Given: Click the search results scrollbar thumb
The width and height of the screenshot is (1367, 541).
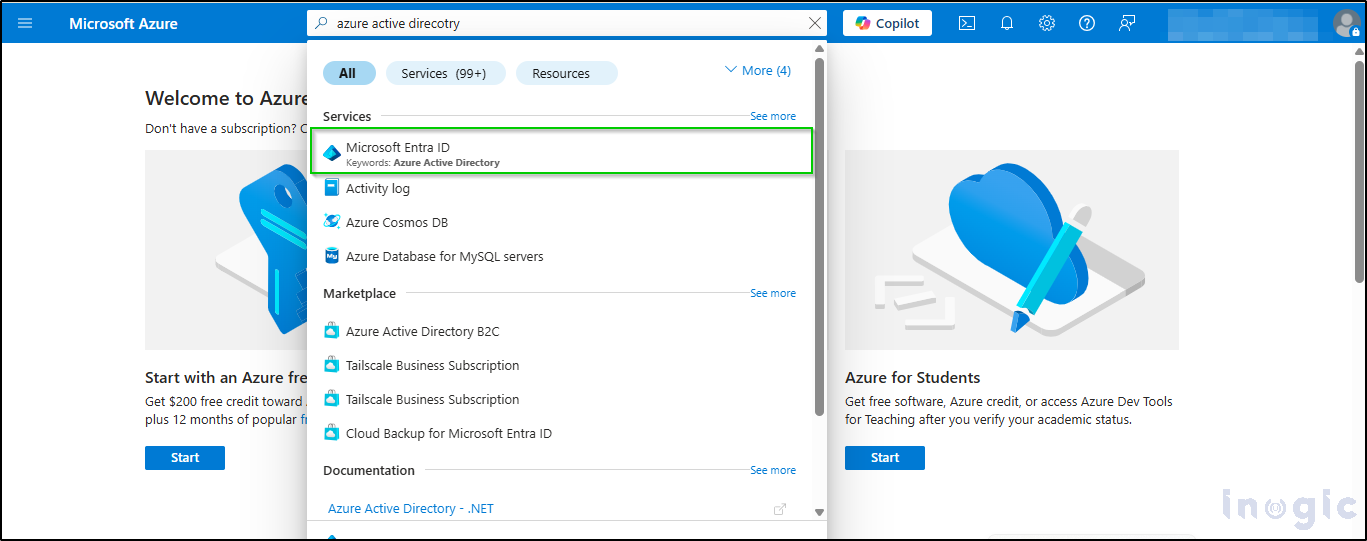Looking at the screenshot, I should pyautogui.click(x=819, y=236).
